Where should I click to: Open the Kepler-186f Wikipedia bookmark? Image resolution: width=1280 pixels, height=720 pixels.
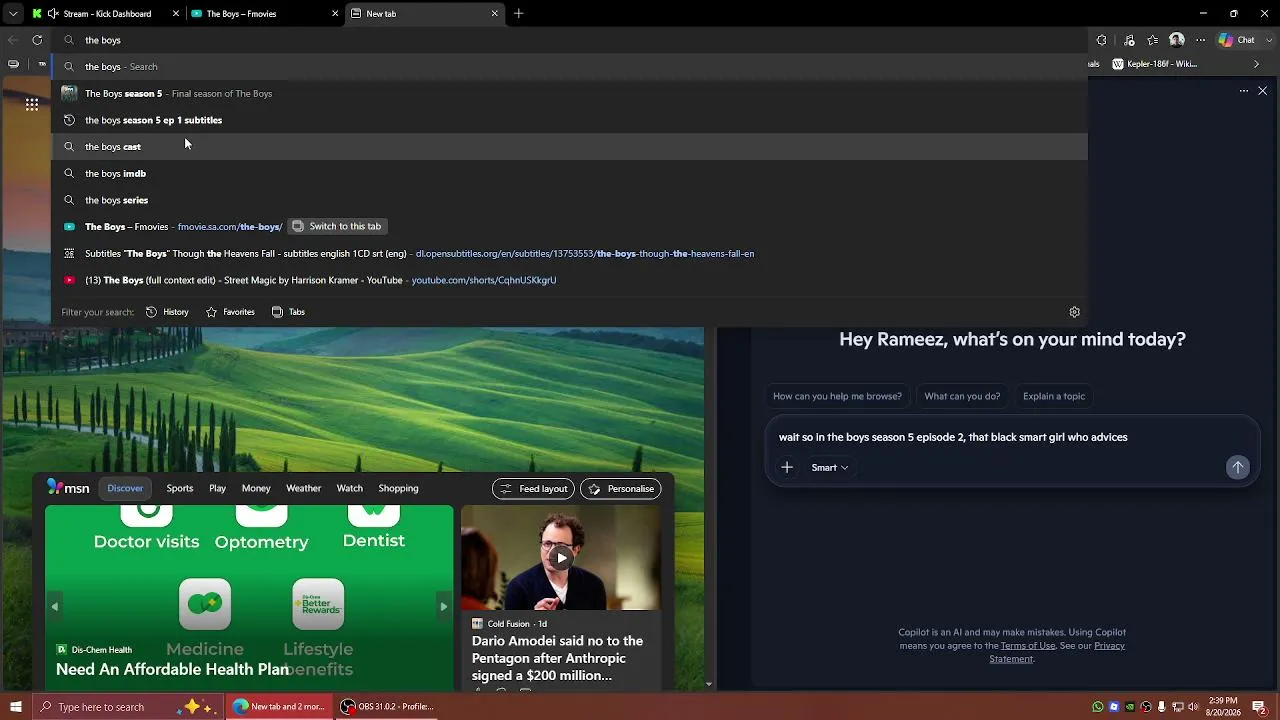(x=1155, y=64)
